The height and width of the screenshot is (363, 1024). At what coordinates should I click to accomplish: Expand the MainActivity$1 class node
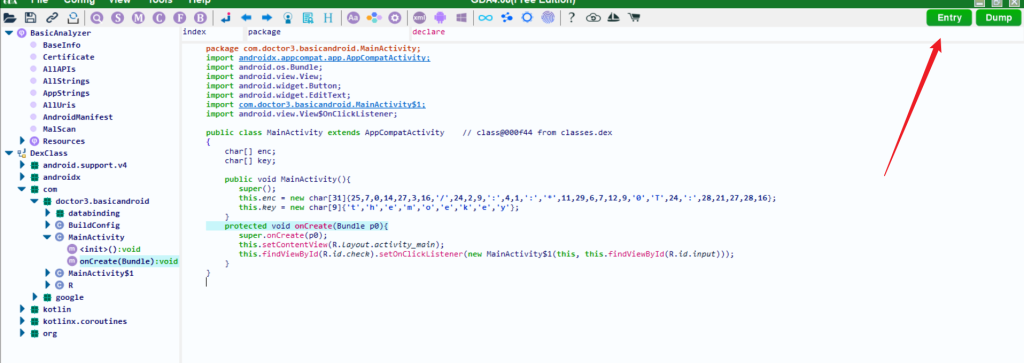pos(47,273)
